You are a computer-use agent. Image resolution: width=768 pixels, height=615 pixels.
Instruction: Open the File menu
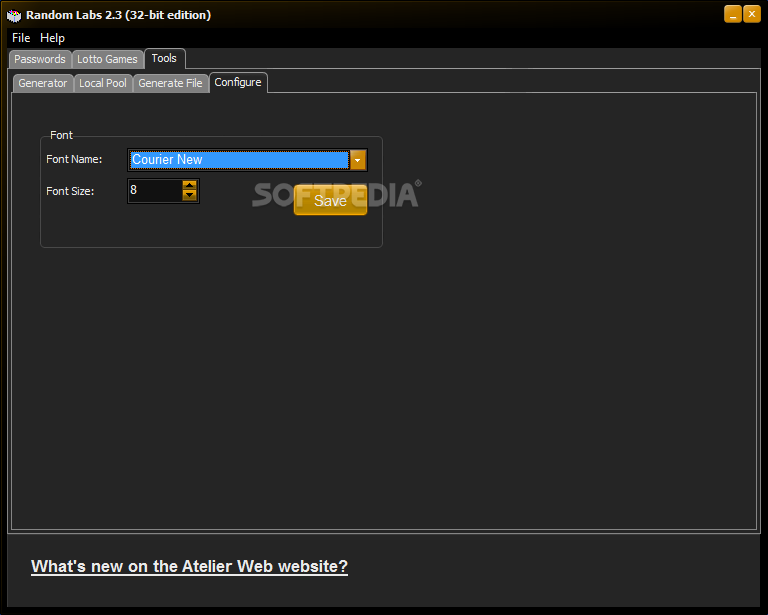(21, 38)
